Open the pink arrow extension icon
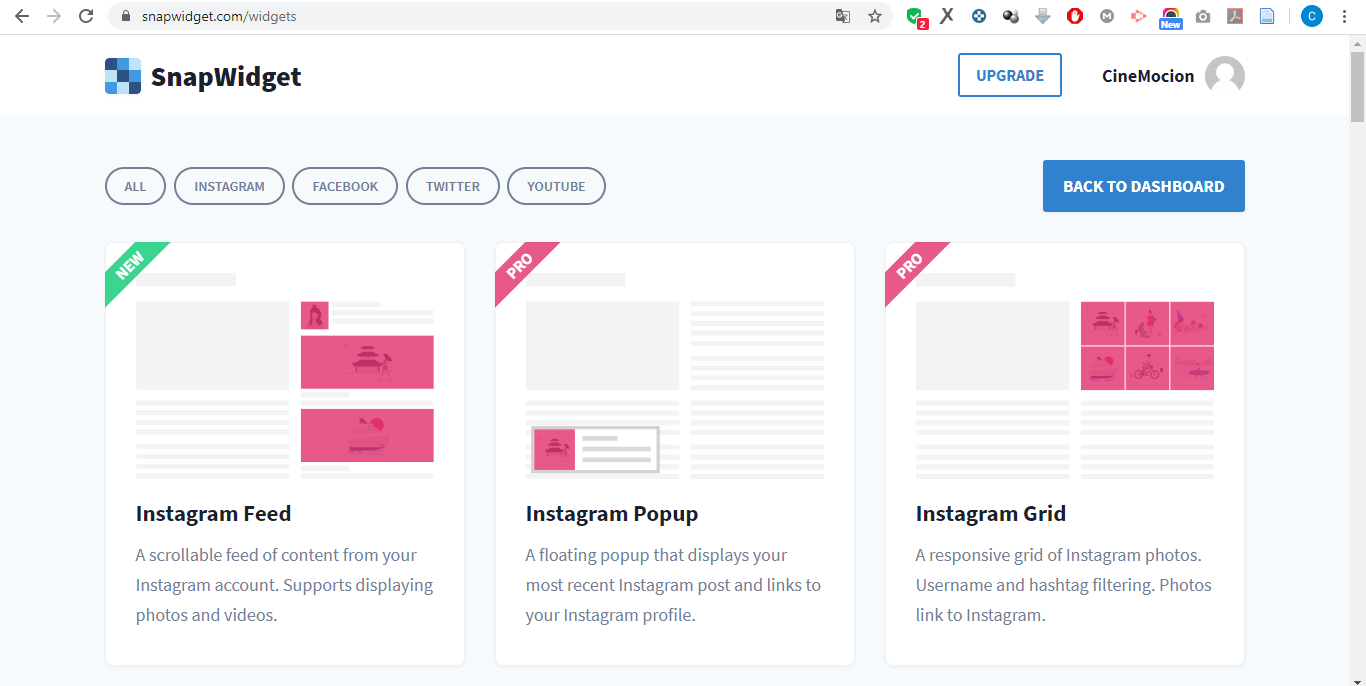Viewport: 1366px width, 686px height. [x=1138, y=16]
